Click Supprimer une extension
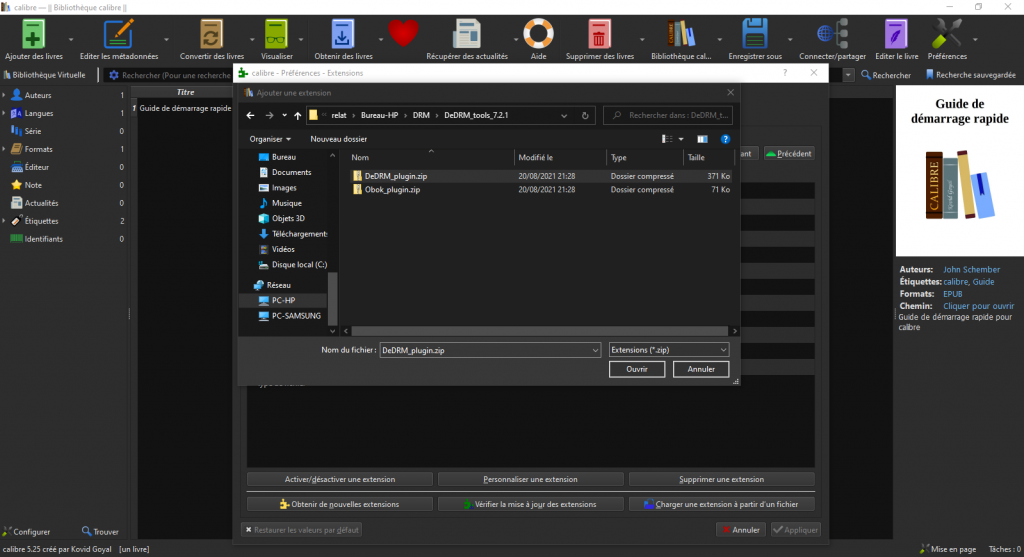This screenshot has height=557, width=1024. (721, 479)
